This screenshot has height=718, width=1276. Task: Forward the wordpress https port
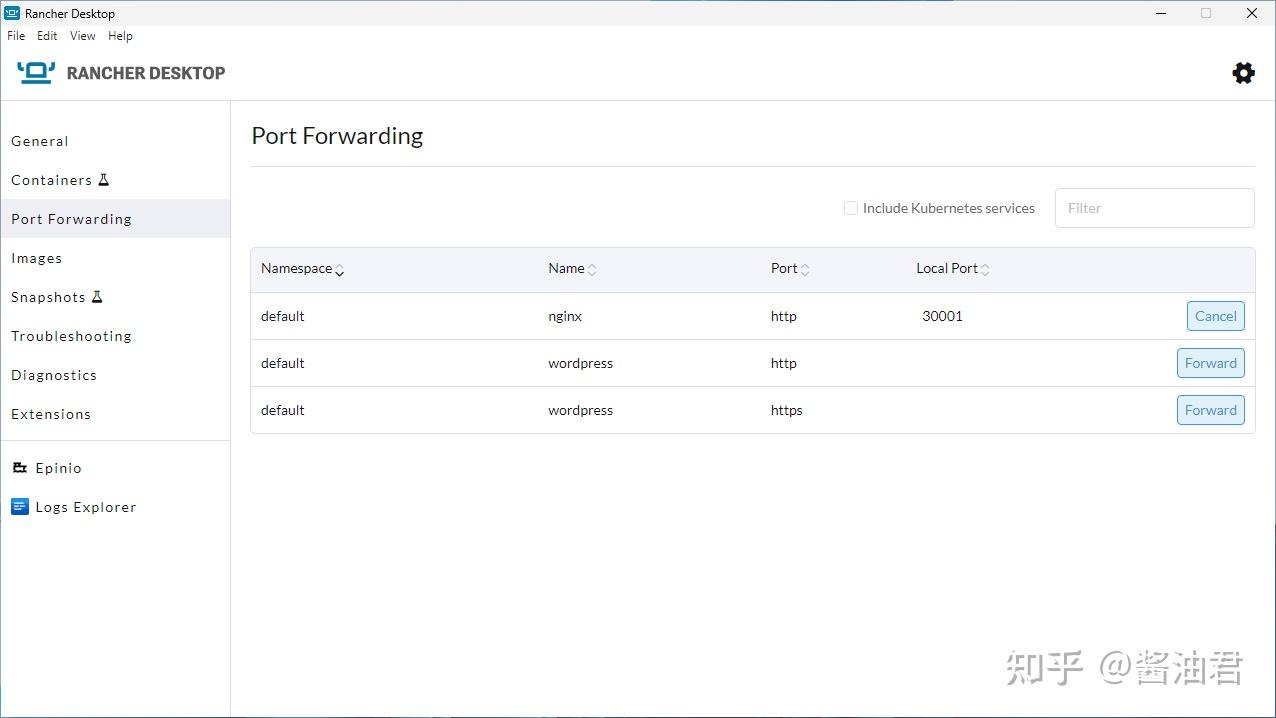[x=1210, y=410]
